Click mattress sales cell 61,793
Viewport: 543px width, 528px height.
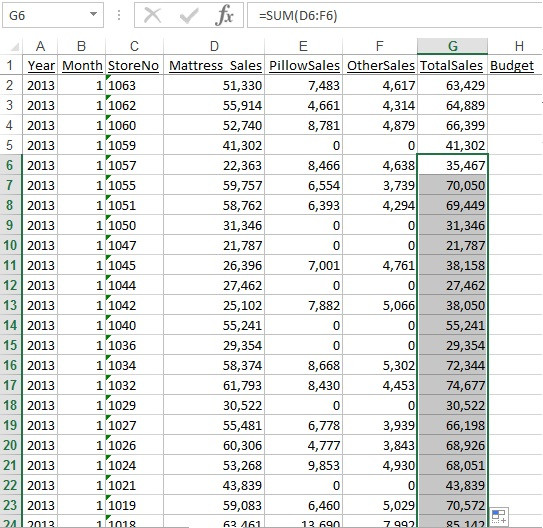(214, 385)
